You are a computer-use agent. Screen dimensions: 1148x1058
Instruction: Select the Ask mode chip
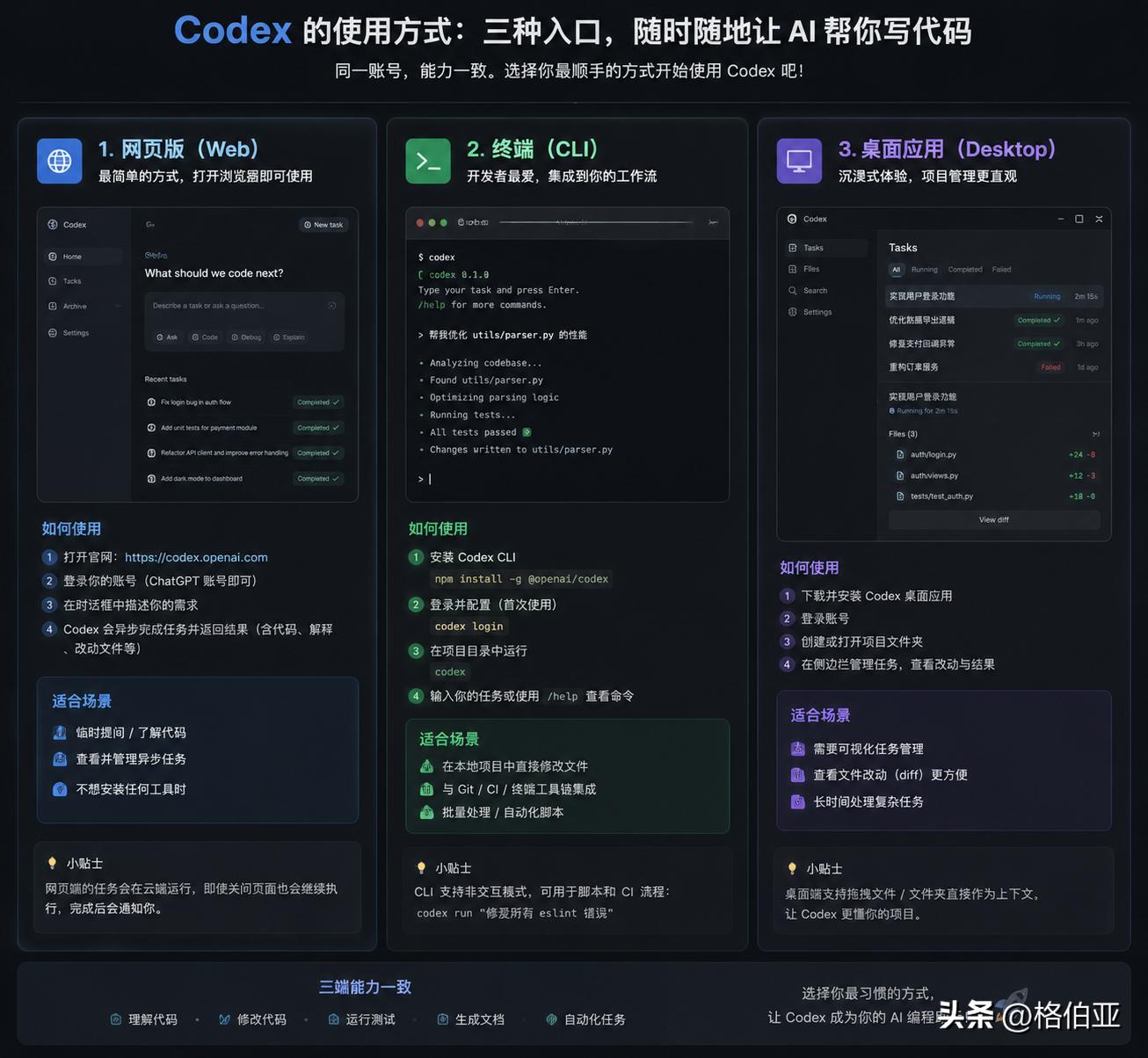pyautogui.click(x=167, y=337)
